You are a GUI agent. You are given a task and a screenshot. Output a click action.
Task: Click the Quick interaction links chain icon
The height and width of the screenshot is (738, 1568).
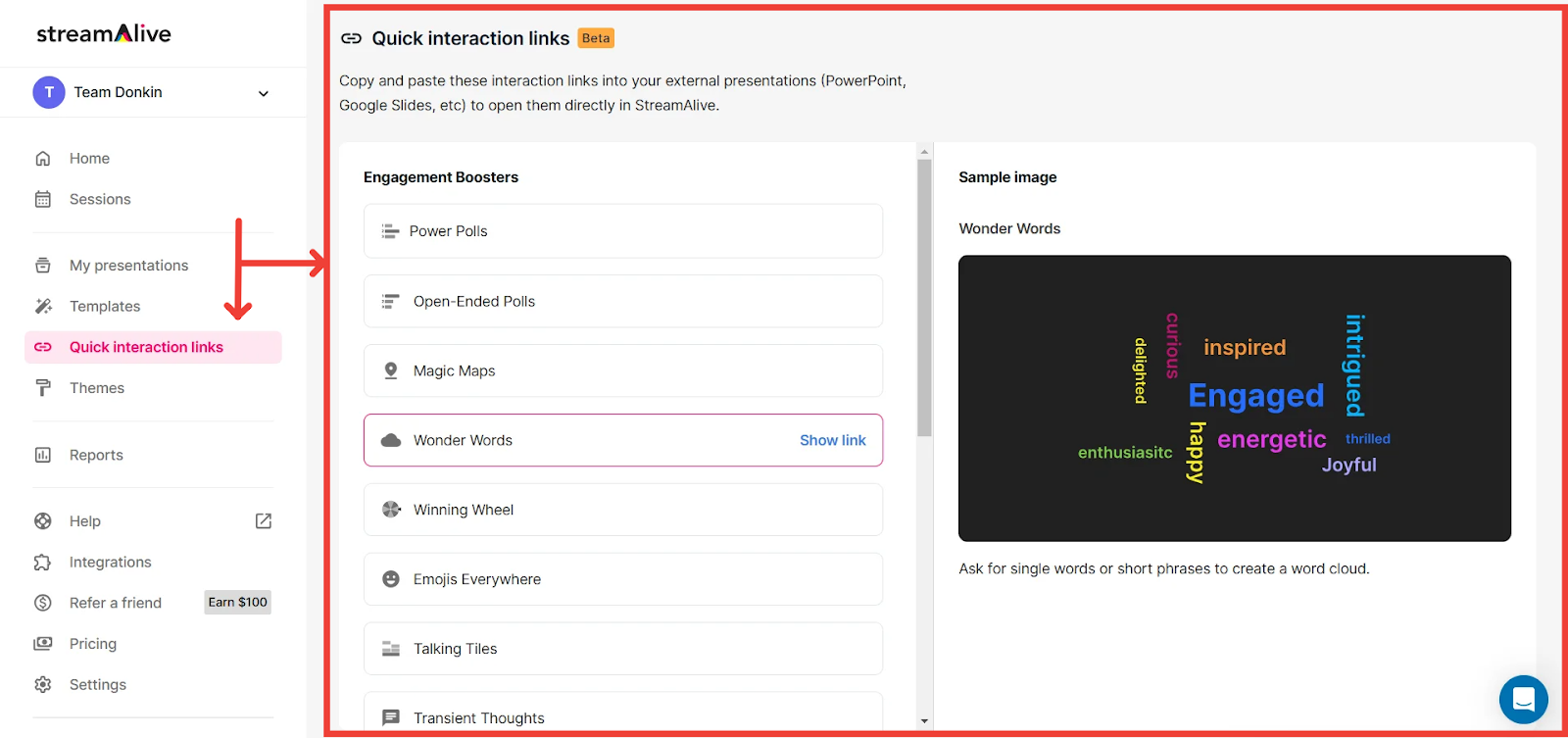point(43,347)
